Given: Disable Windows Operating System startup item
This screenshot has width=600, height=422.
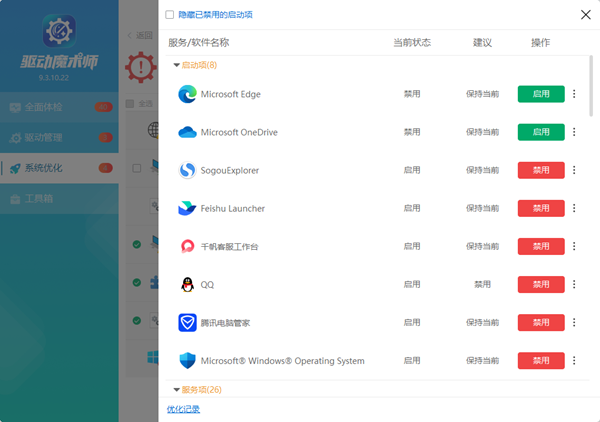Looking at the screenshot, I should click(x=541, y=360).
